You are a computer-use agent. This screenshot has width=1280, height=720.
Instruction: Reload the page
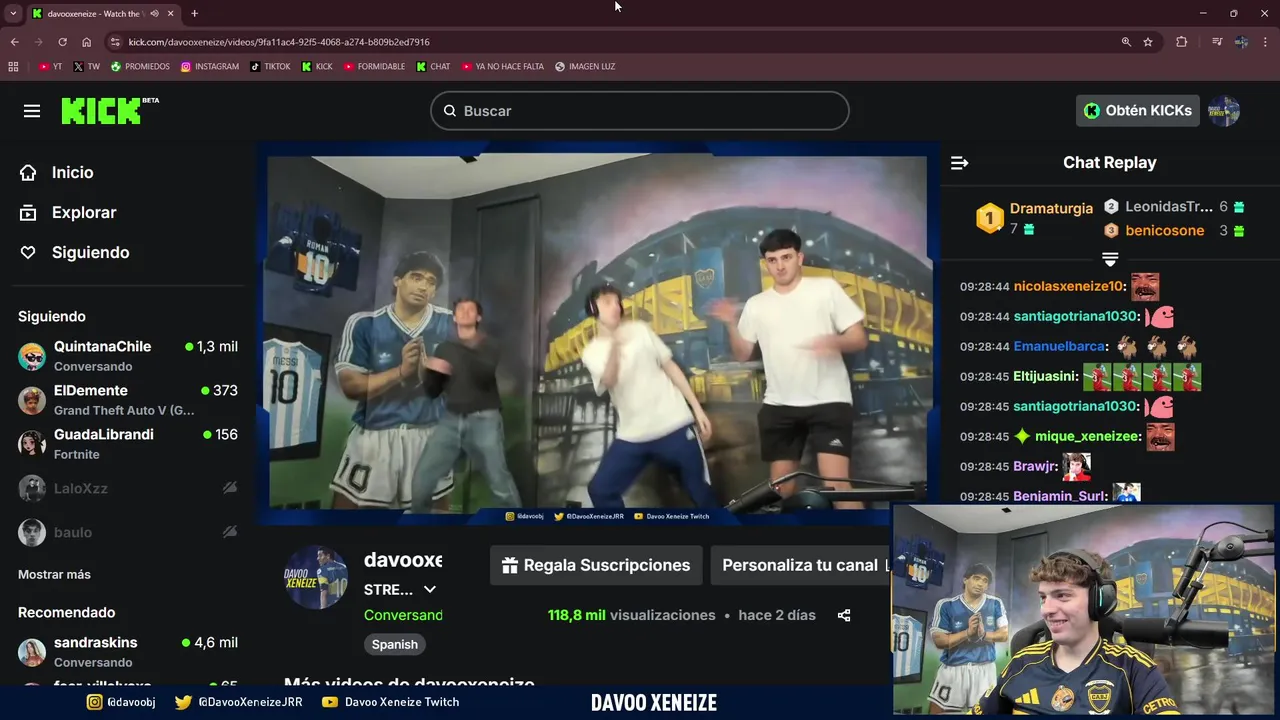point(62,42)
